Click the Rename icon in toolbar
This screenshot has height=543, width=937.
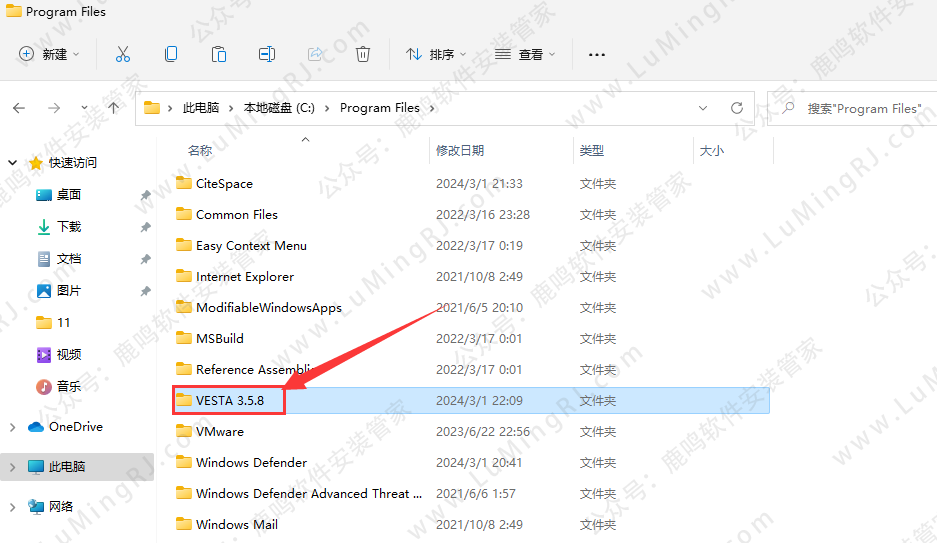pyautogui.click(x=267, y=54)
